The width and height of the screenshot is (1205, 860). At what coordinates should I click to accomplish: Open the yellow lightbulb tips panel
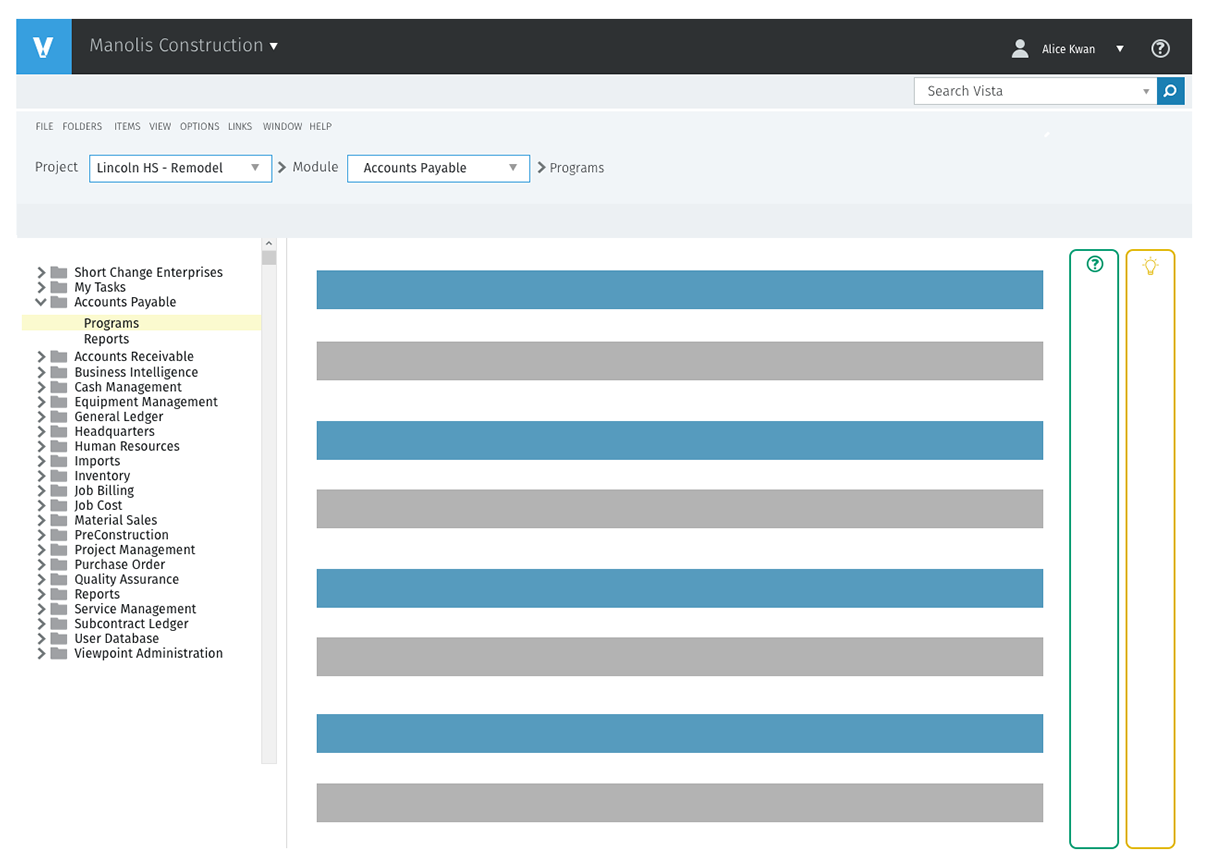pos(1150,266)
